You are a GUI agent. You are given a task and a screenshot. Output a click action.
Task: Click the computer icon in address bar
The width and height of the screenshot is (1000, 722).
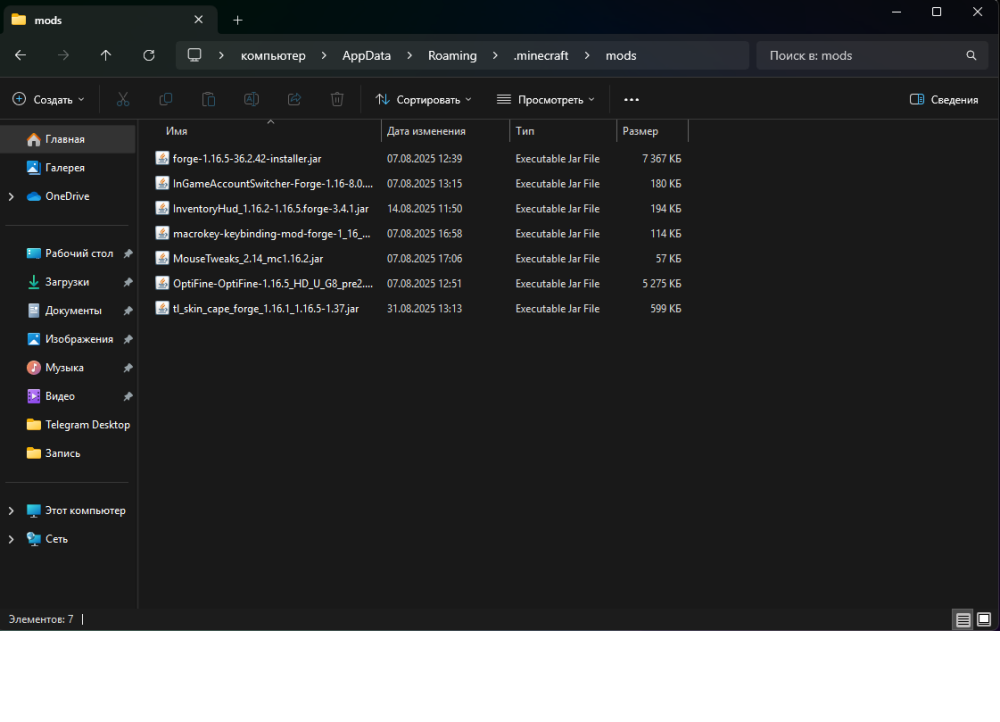195,55
